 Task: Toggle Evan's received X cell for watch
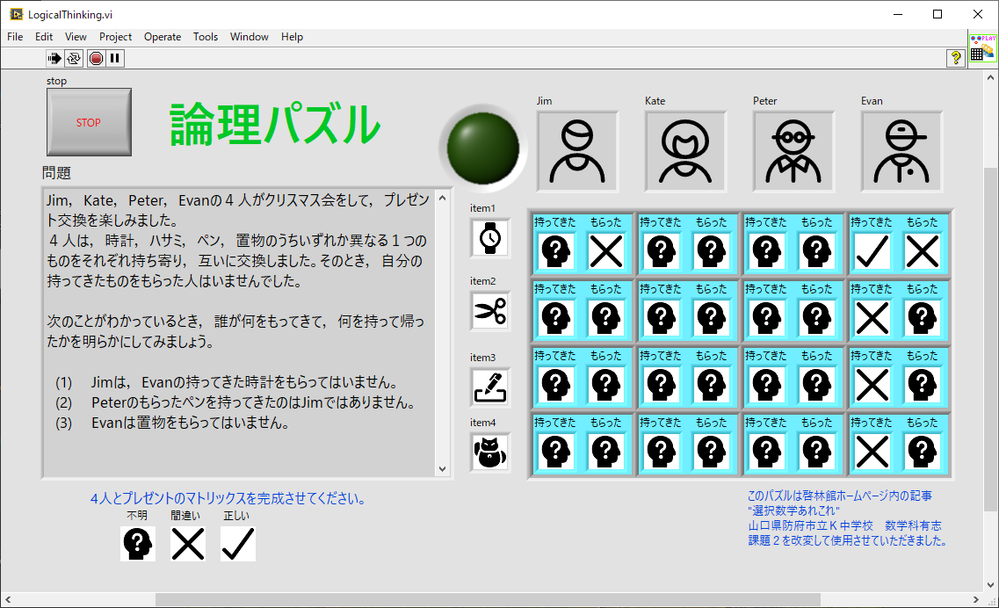tap(922, 251)
